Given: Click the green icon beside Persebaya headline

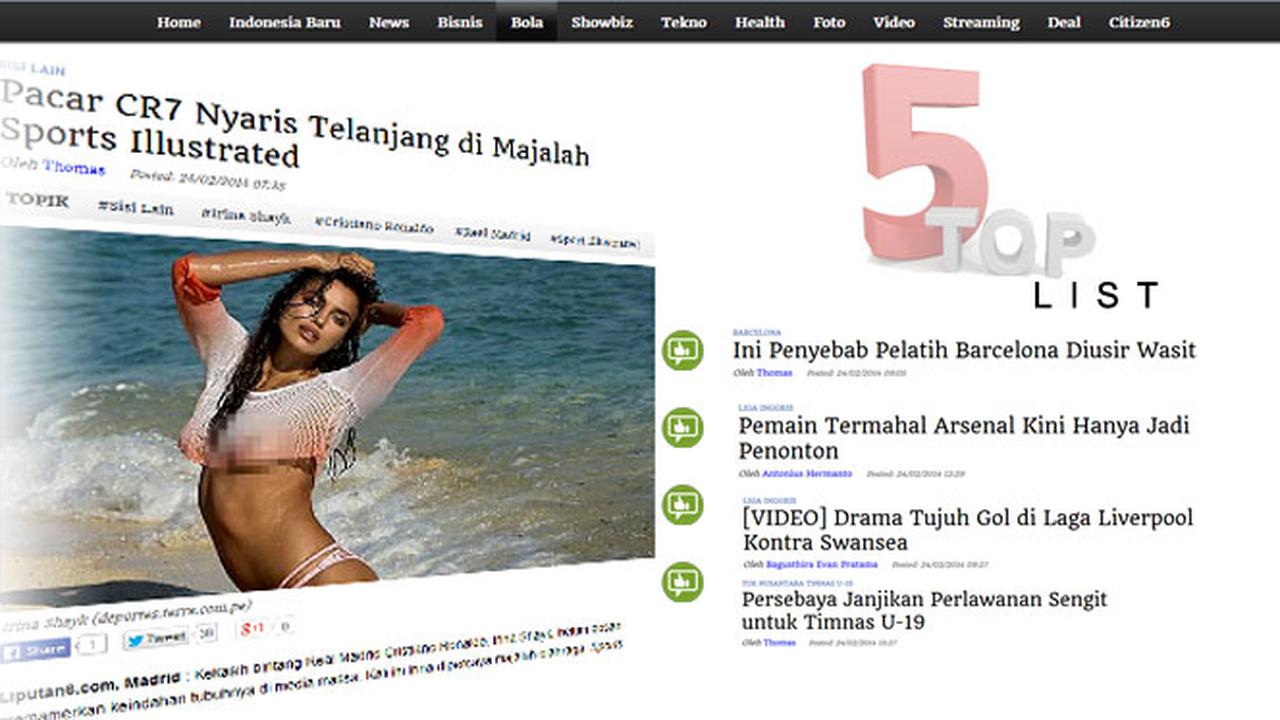Looking at the screenshot, I should 683,581.
